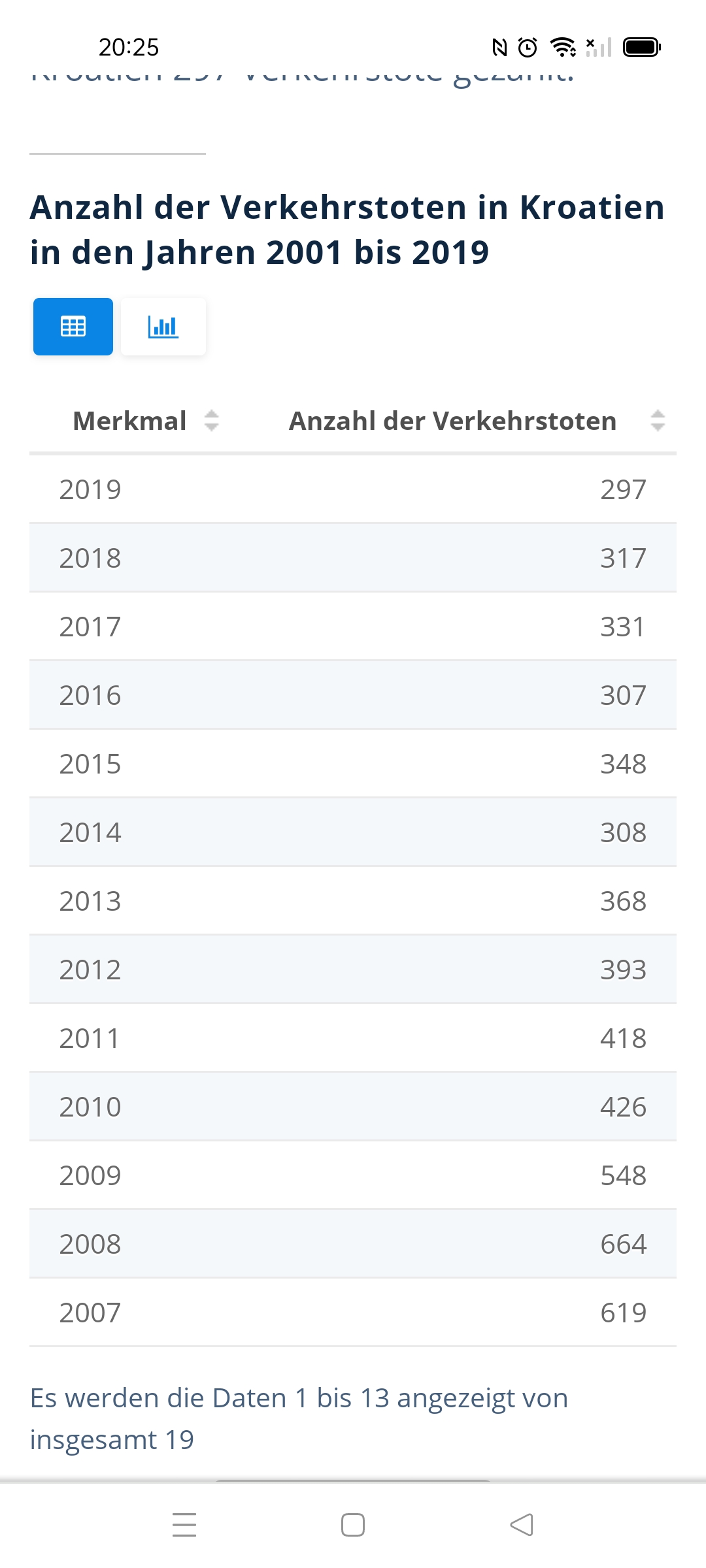This screenshot has height=1568, width=706.
Task: Tap the Merkmal column header
Action: pos(129,421)
